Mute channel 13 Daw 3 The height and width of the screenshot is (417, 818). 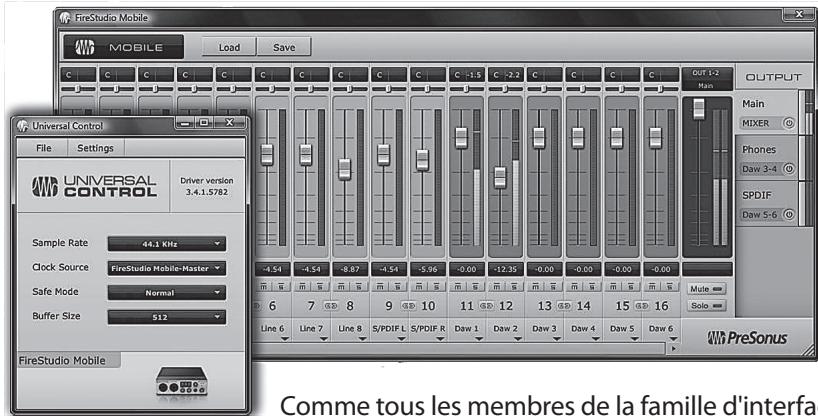[535, 287]
